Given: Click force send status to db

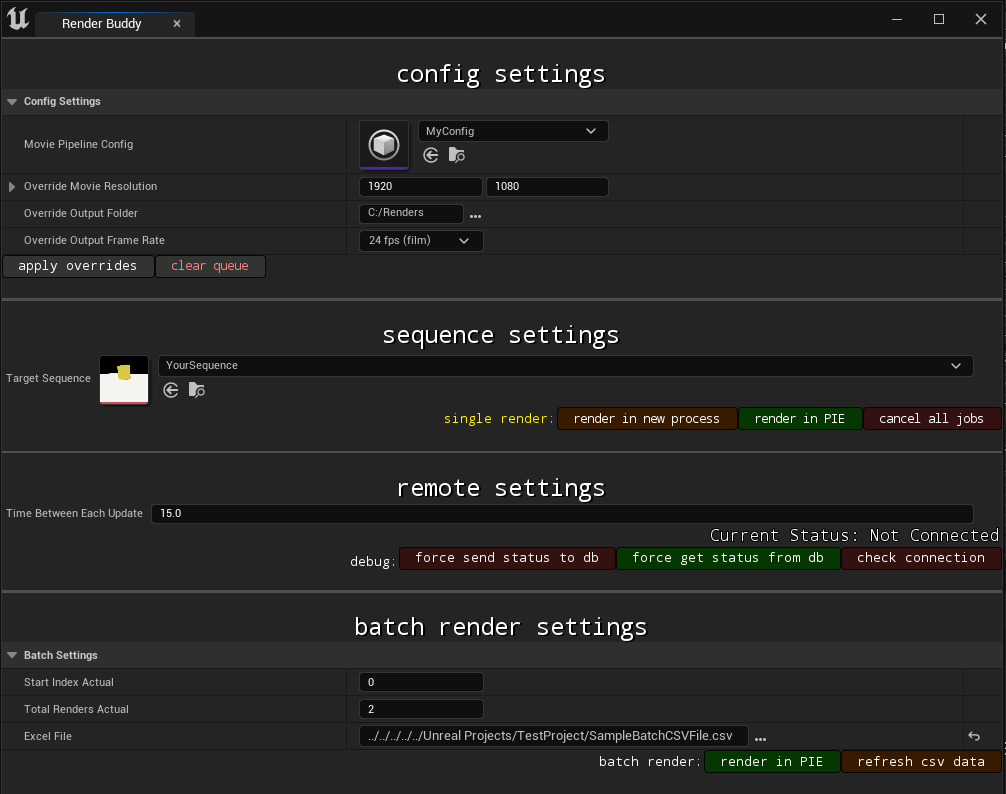Looking at the screenshot, I should pyautogui.click(x=507, y=558).
